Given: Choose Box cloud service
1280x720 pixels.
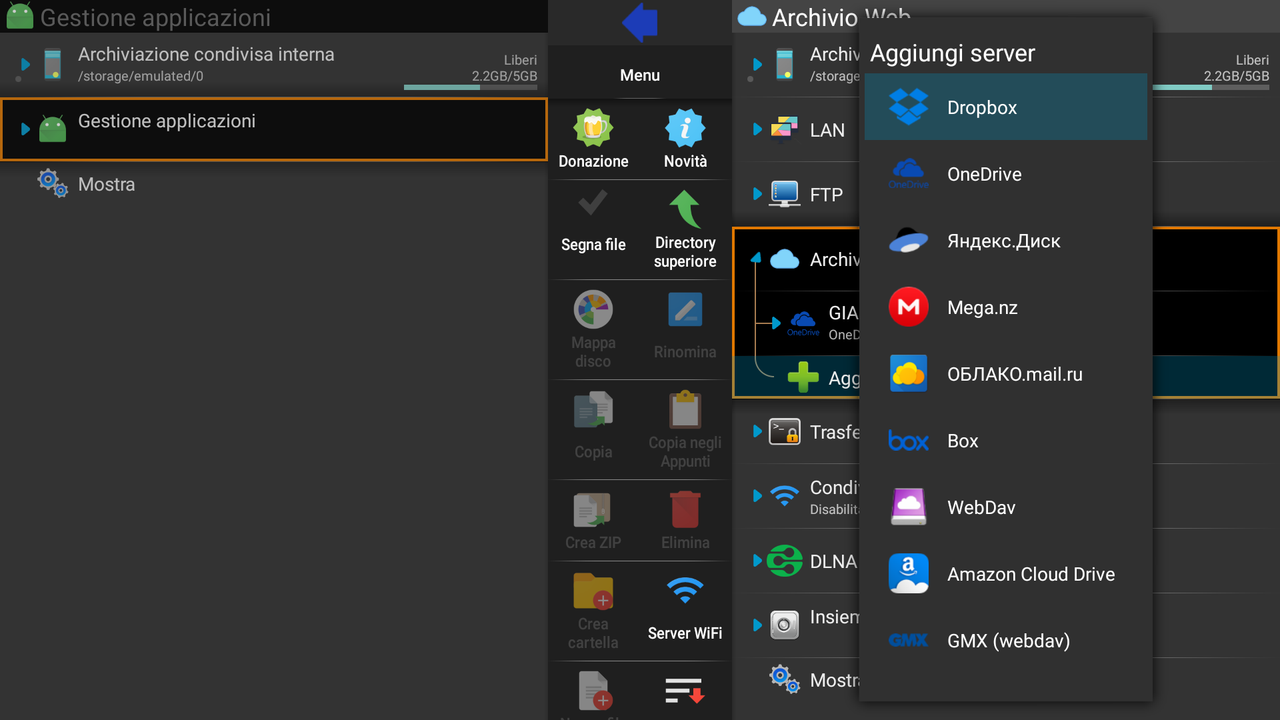Looking at the screenshot, I should 1005,441.
